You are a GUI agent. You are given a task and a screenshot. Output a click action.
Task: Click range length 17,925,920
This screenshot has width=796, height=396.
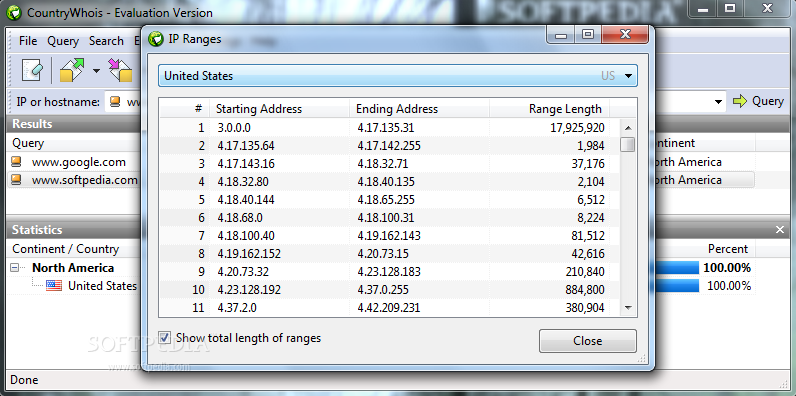577,128
